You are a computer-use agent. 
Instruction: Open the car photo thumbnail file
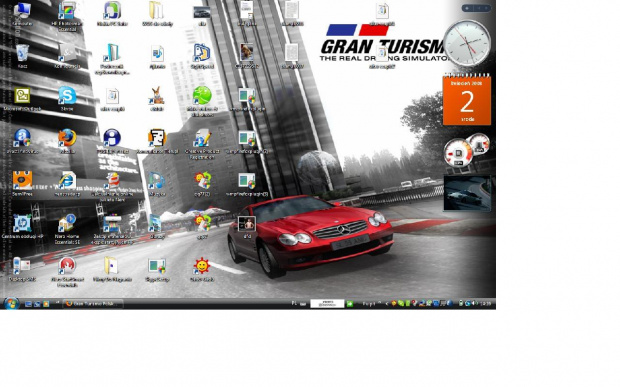[x=202, y=13]
